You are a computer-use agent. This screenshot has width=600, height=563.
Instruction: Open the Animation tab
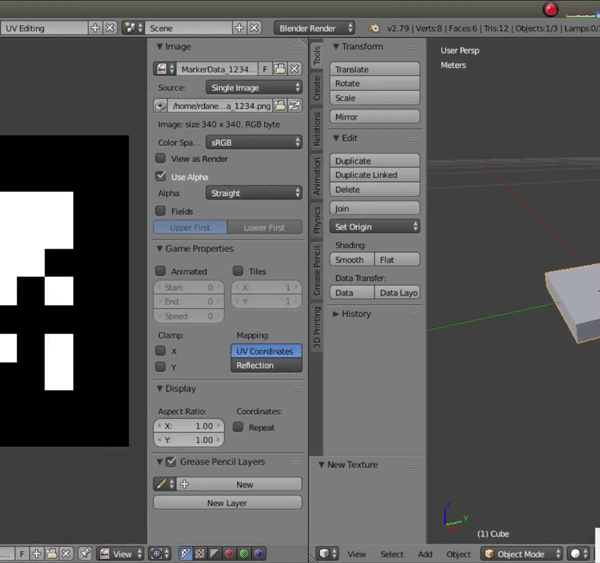click(x=317, y=176)
